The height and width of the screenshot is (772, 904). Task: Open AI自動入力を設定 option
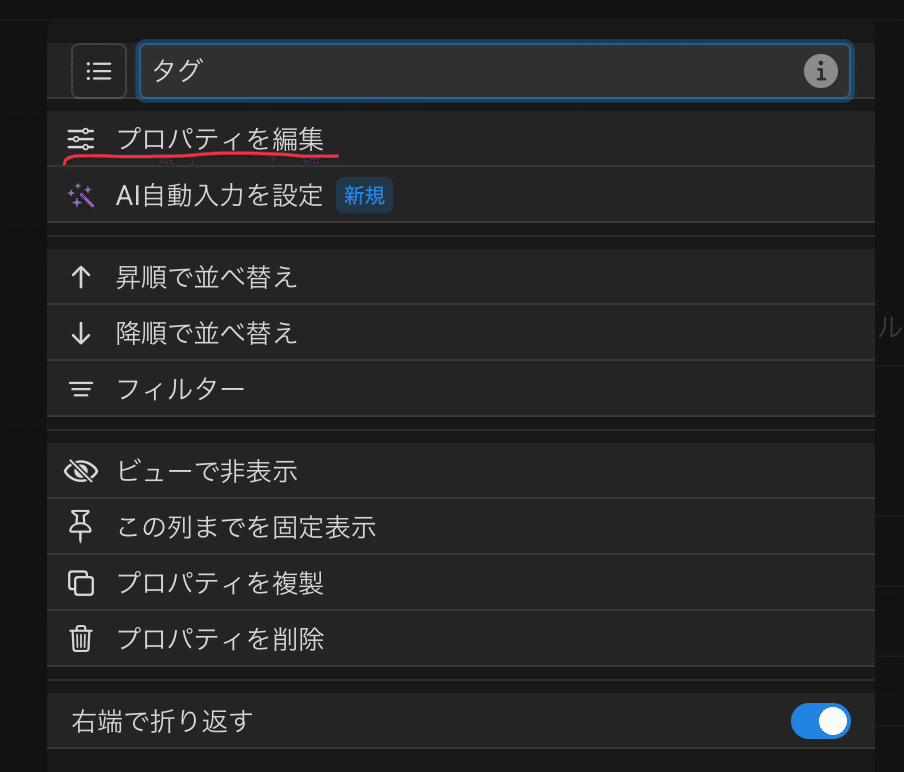tap(220, 196)
